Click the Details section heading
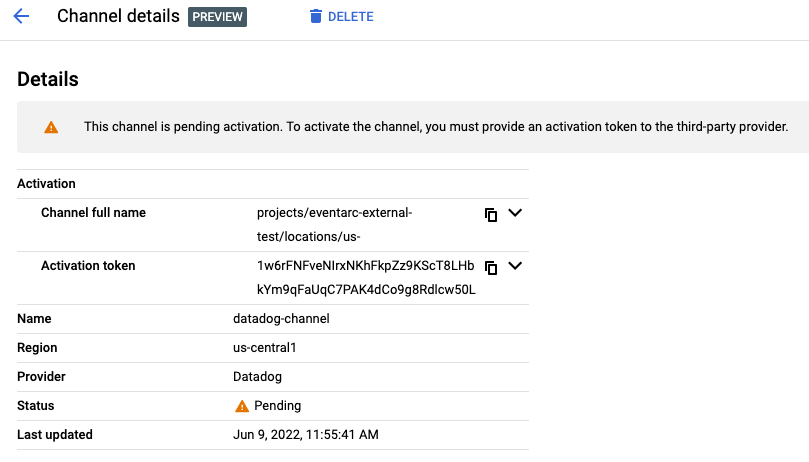This screenshot has width=809, height=462. pos(48,80)
